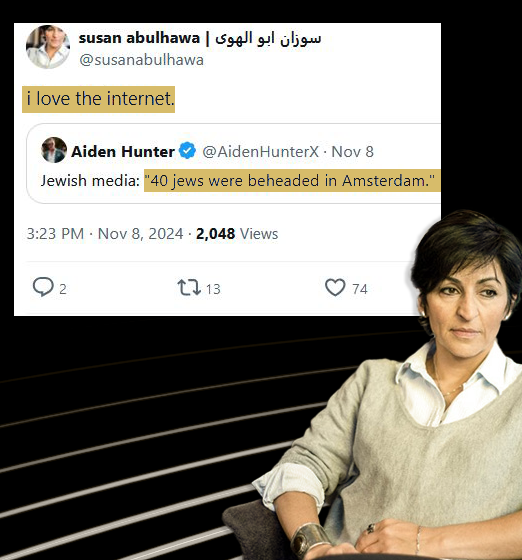Click the reply count number 2

click(x=62, y=289)
